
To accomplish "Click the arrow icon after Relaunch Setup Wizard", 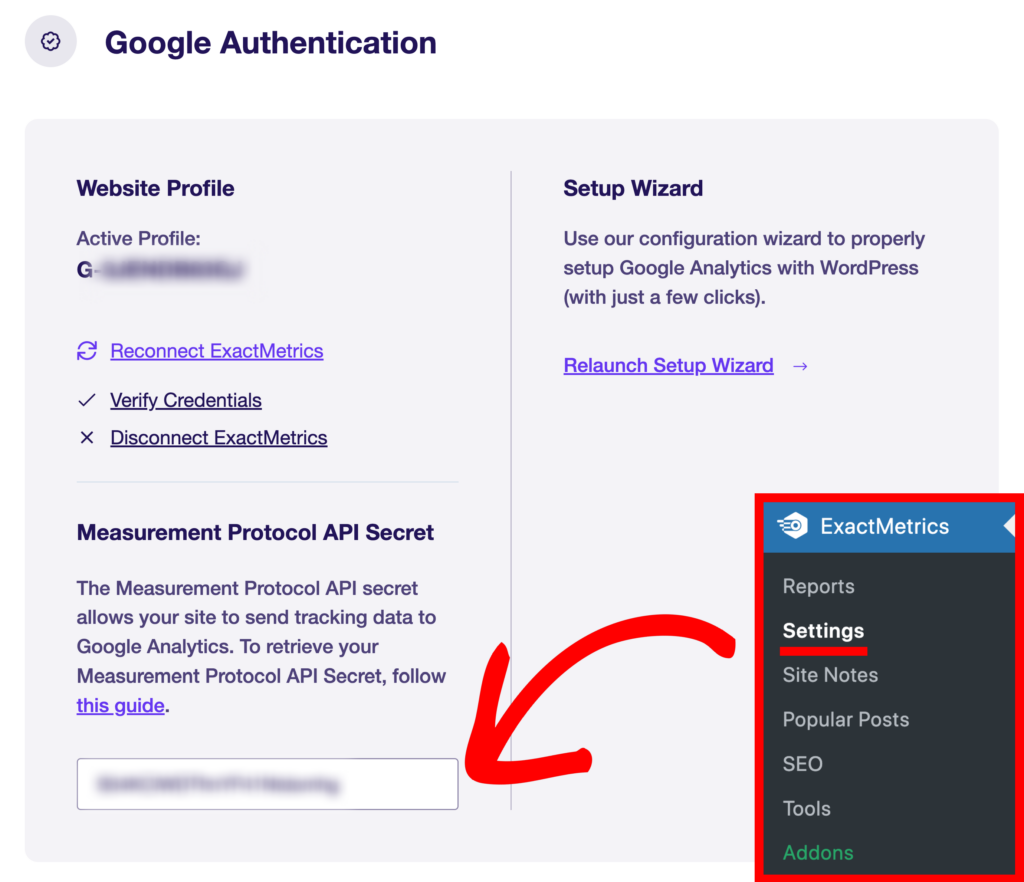I will click(x=799, y=366).
